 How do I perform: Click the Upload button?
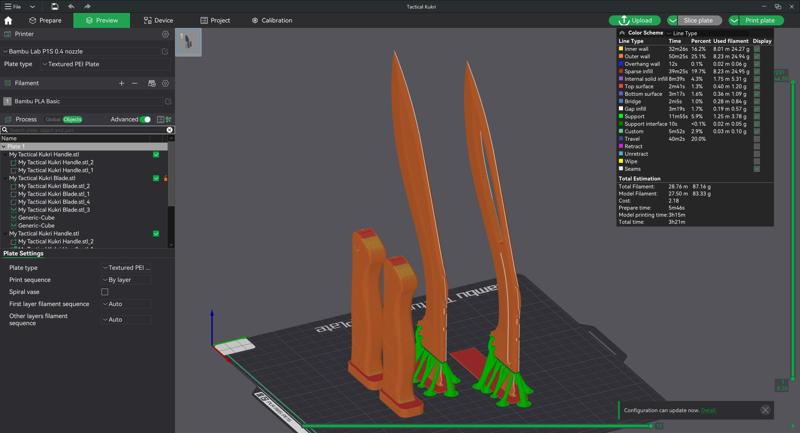[635, 20]
